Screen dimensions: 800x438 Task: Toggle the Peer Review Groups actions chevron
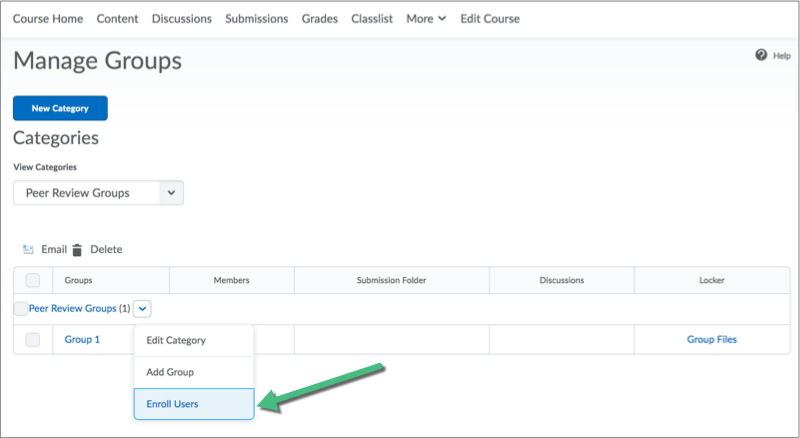point(142,308)
